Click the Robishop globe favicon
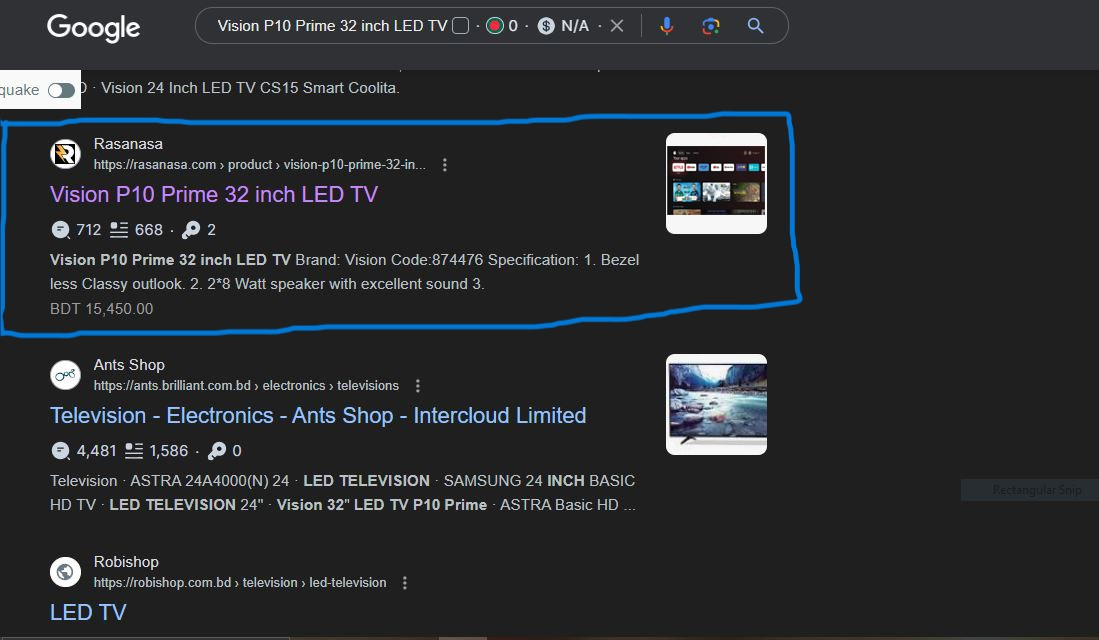 click(x=65, y=572)
